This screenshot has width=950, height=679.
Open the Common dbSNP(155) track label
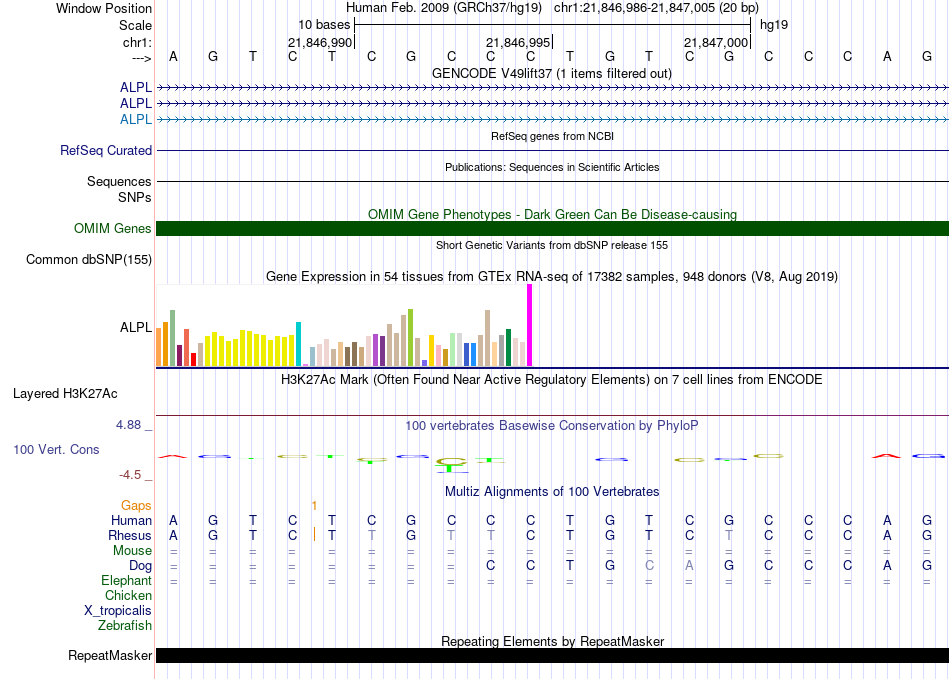tap(89, 260)
